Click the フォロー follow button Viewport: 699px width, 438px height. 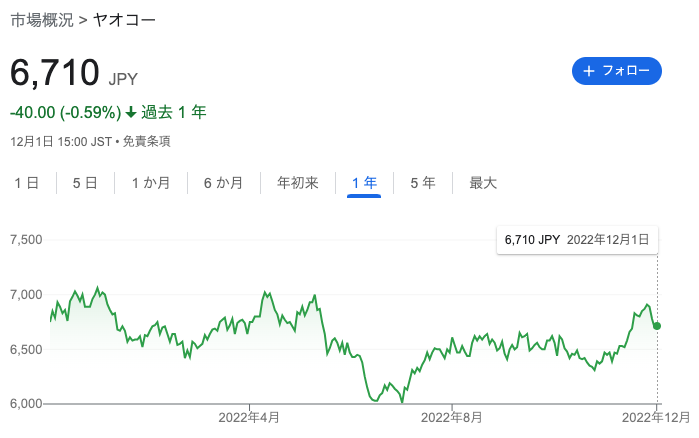pyautogui.click(x=617, y=71)
